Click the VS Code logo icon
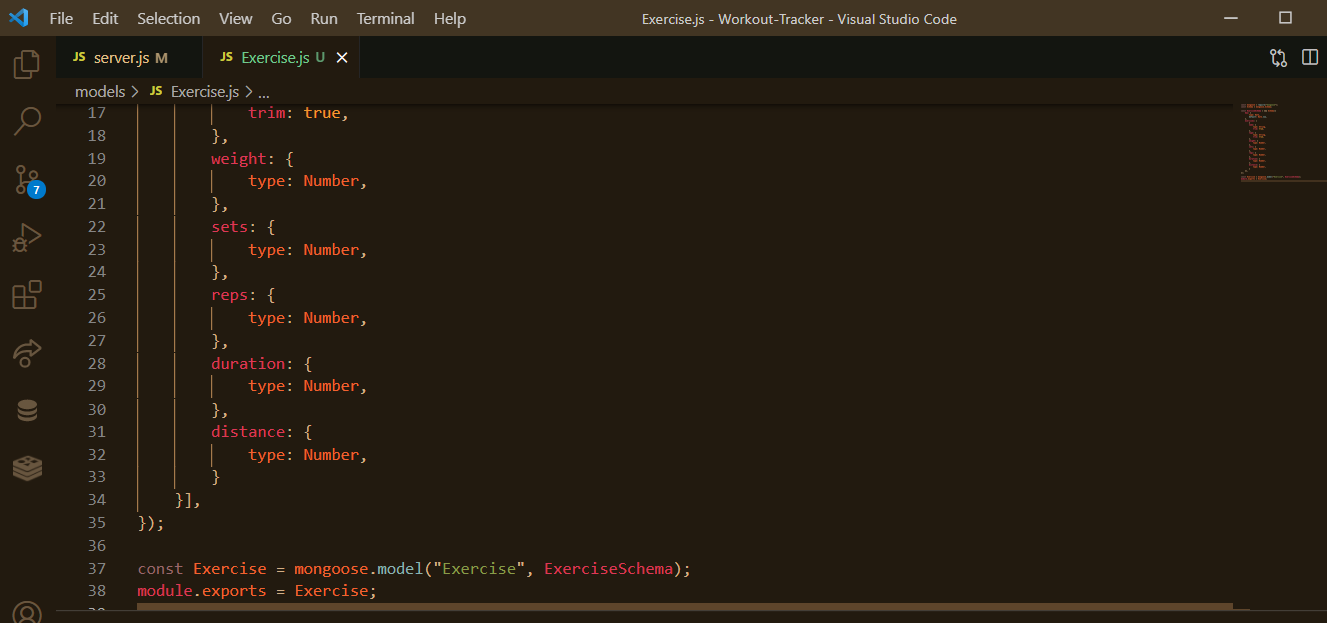The width and height of the screenshot is (1327, 623). click(x=19, y=18)
